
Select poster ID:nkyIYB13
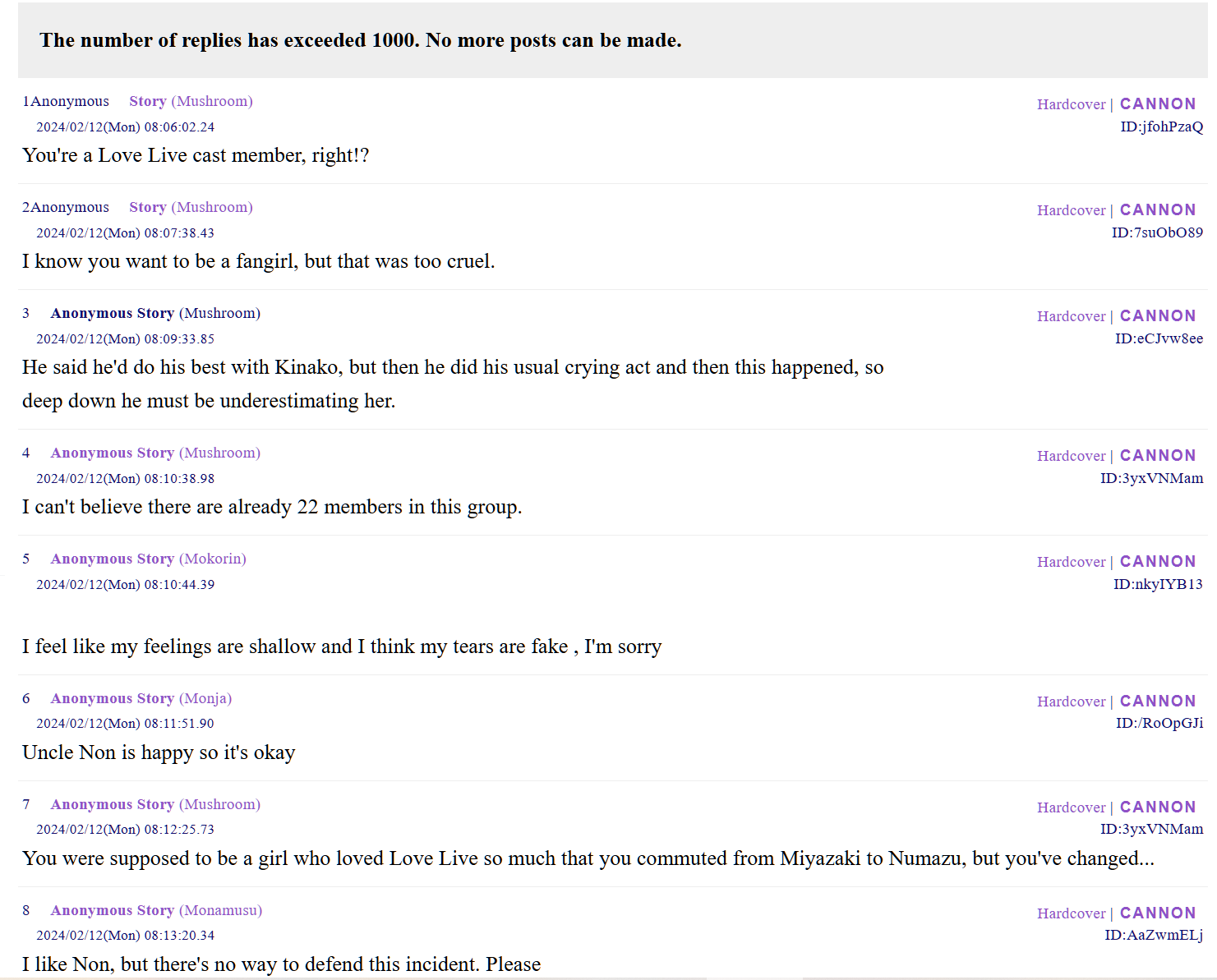pos(1158,584)
